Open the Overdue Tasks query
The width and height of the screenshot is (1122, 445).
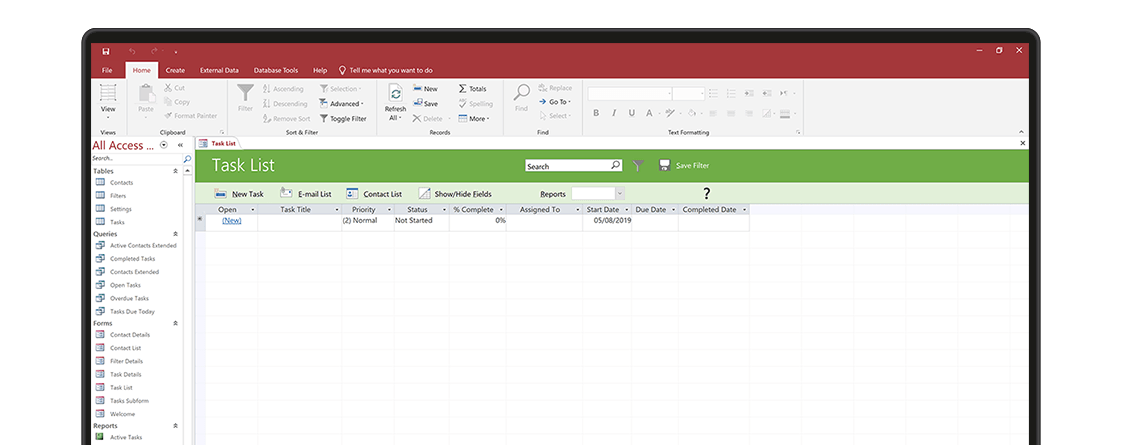[x=129, y=298]
